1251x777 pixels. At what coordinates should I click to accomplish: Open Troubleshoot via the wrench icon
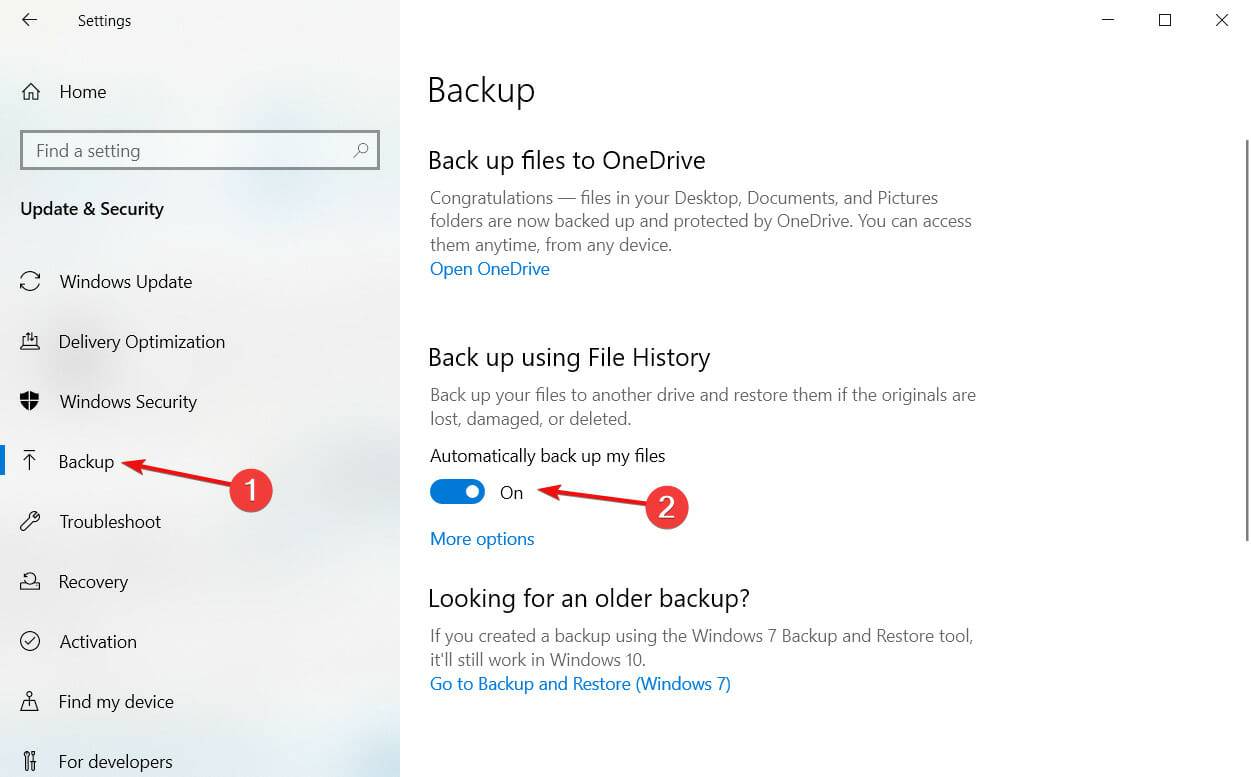click(x=29, y=521)
